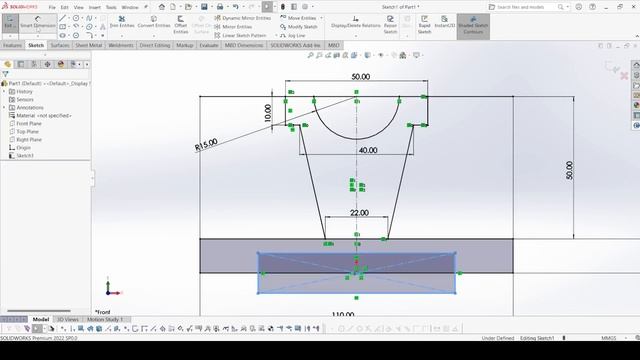This screenshot has height=360, width=640.
Task: Open the Move Entities dropdown arrow
Action: coord(322,18)
